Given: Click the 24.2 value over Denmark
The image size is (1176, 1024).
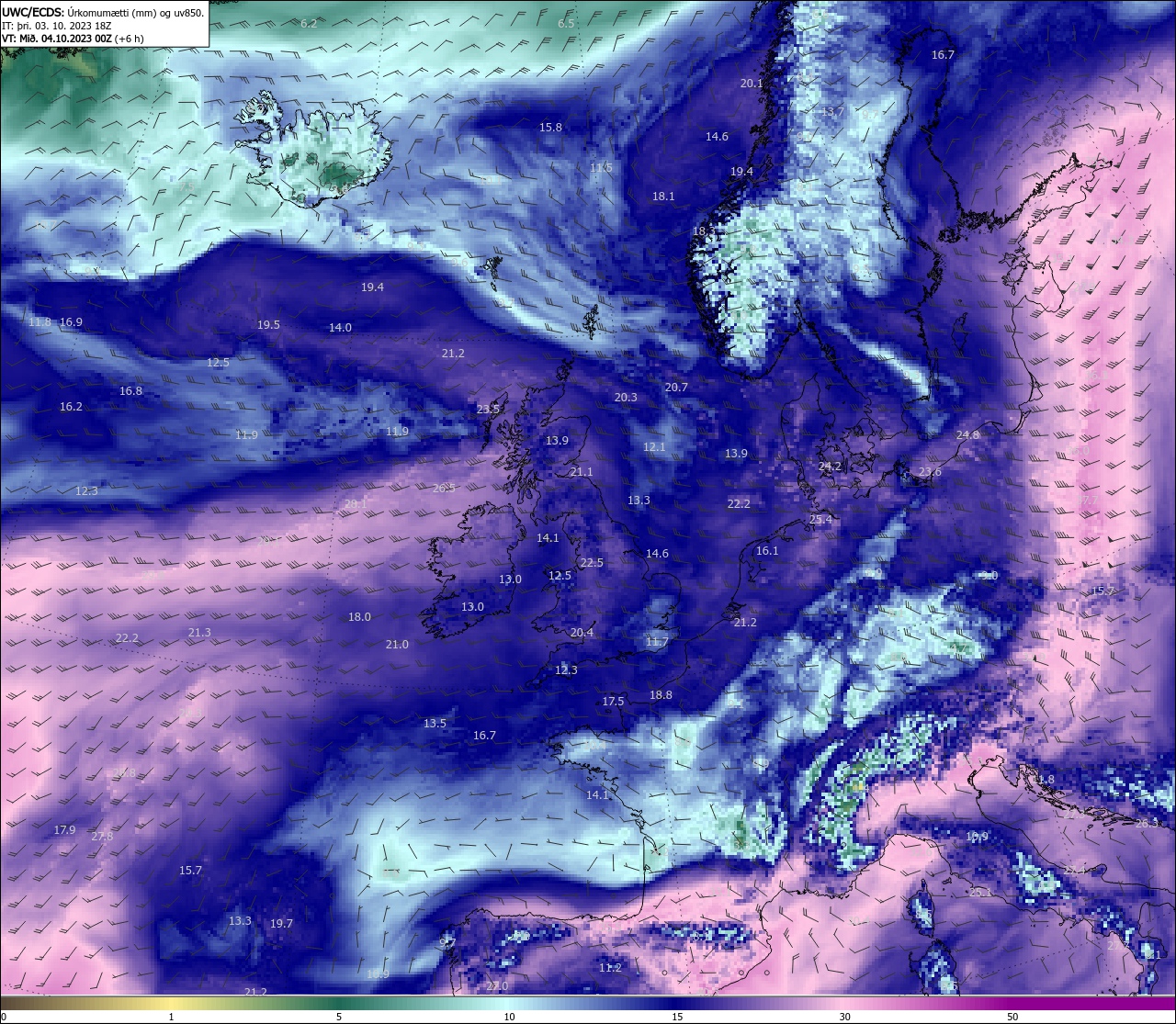Looking at the screenshot, I should click(x=830, y=467).
